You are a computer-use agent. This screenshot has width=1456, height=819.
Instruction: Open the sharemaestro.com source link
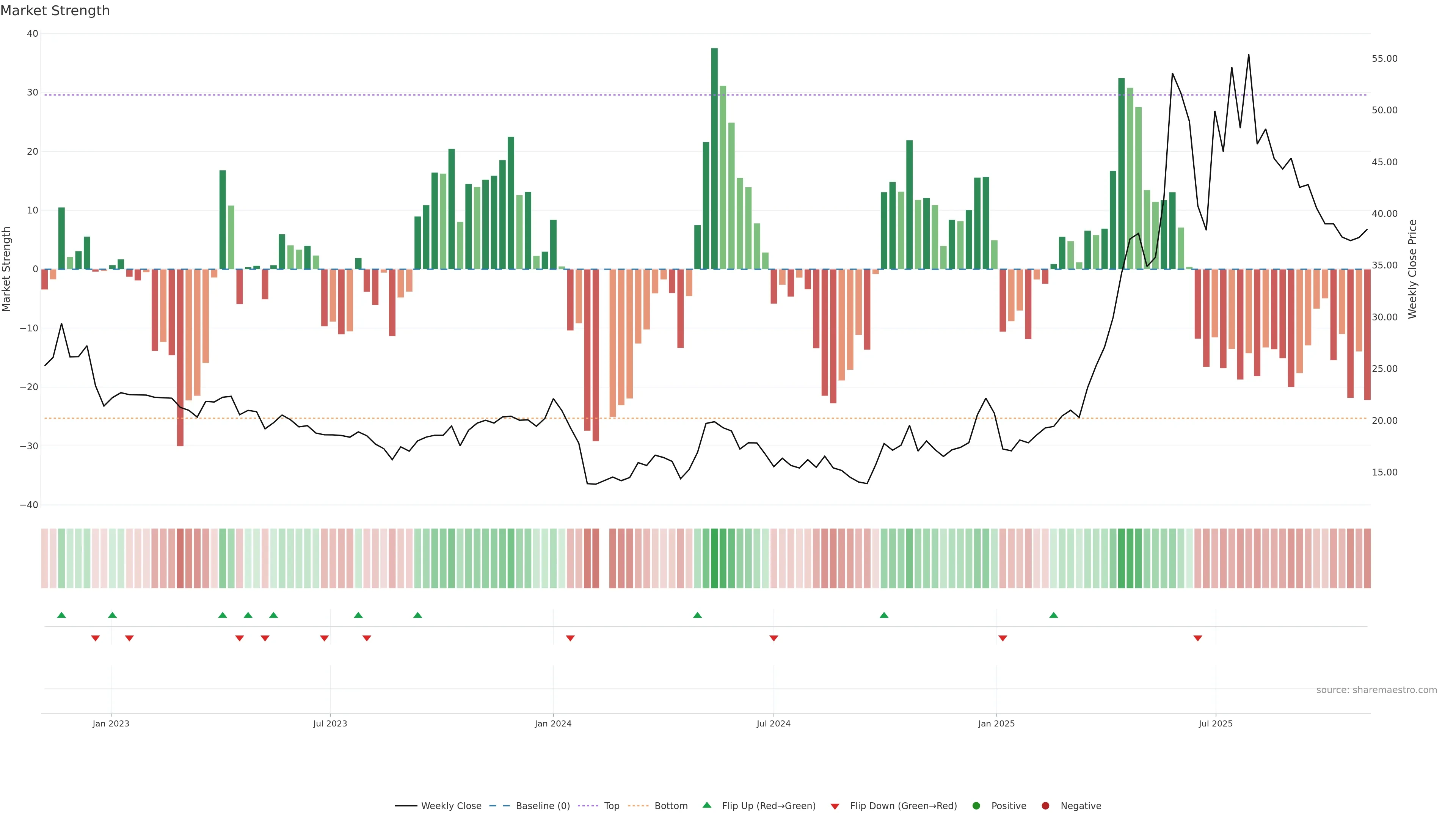(1376, 690)
